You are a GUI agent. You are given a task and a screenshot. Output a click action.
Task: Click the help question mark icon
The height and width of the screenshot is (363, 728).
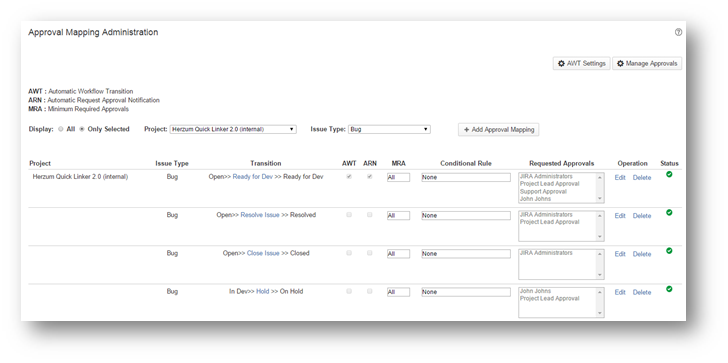click(x=678, y=32)
